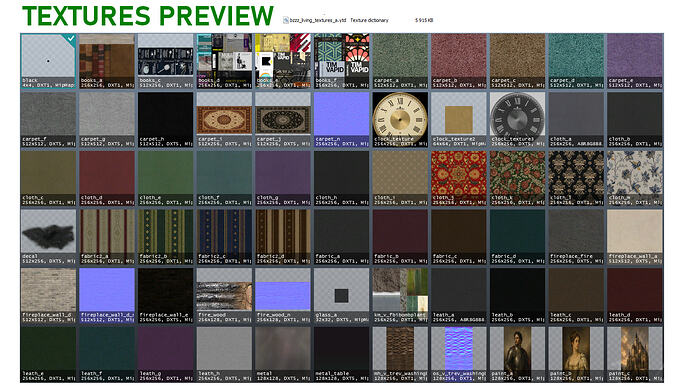Select the 'black' texture thumbnail
690x388 pixels.
point(48,61)
